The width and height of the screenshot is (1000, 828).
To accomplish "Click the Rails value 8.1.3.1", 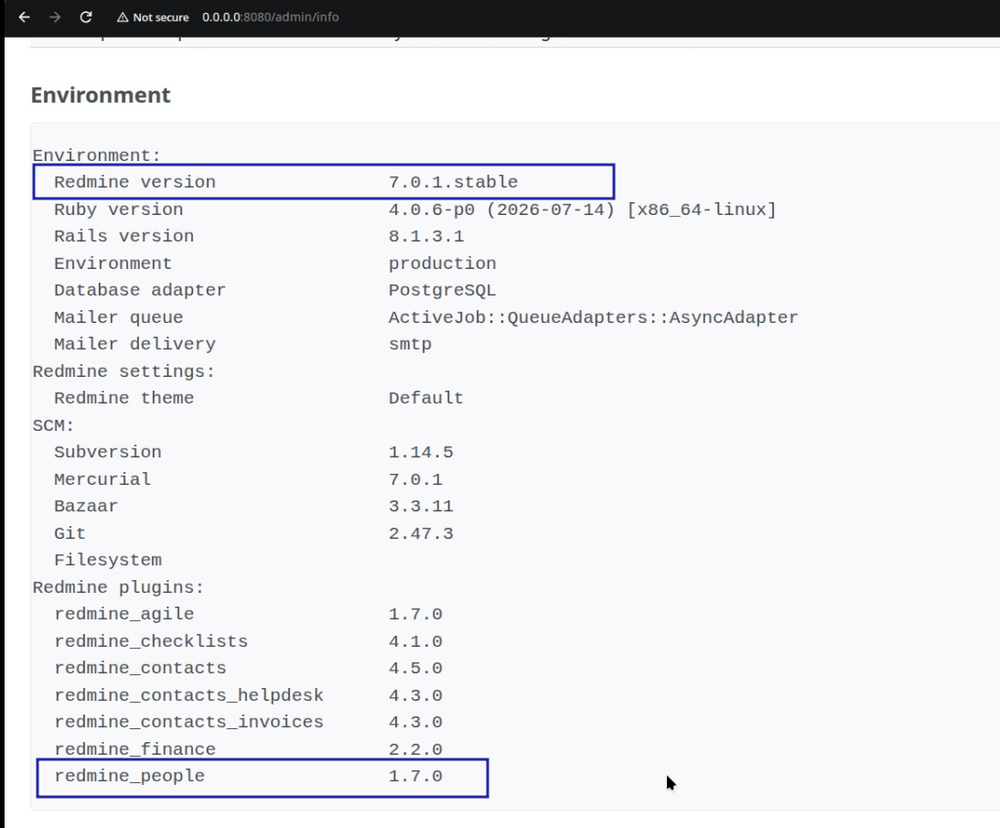I will 426,237.
